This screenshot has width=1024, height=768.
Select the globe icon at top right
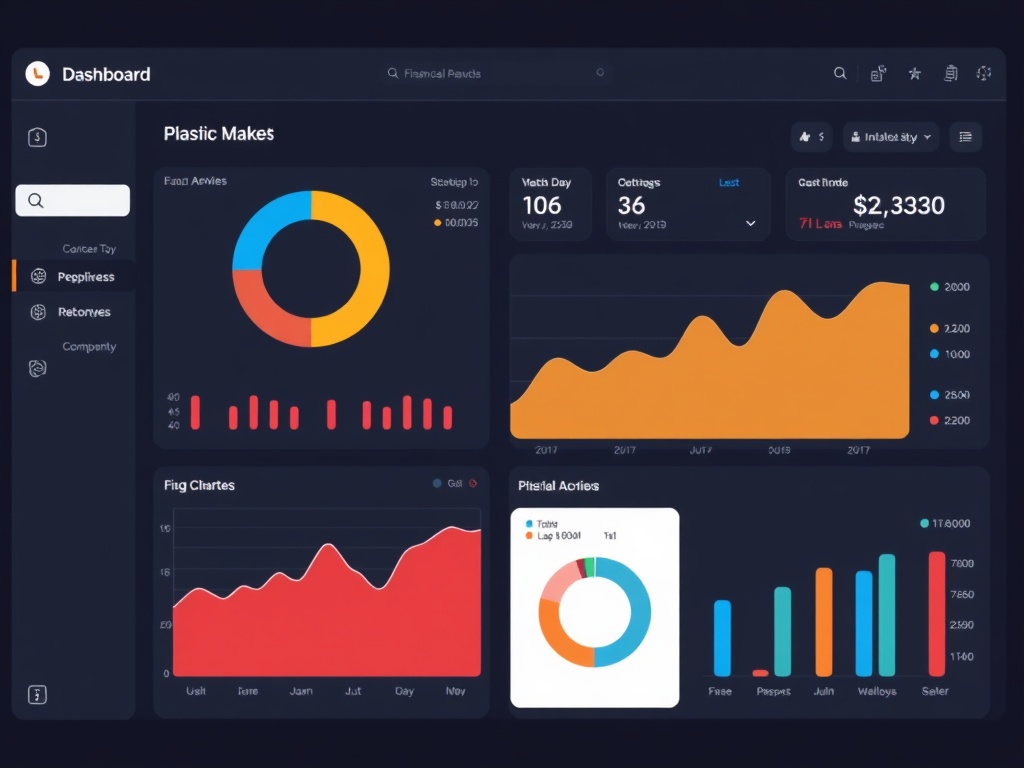pyautogui.click(x=984, y=74)
